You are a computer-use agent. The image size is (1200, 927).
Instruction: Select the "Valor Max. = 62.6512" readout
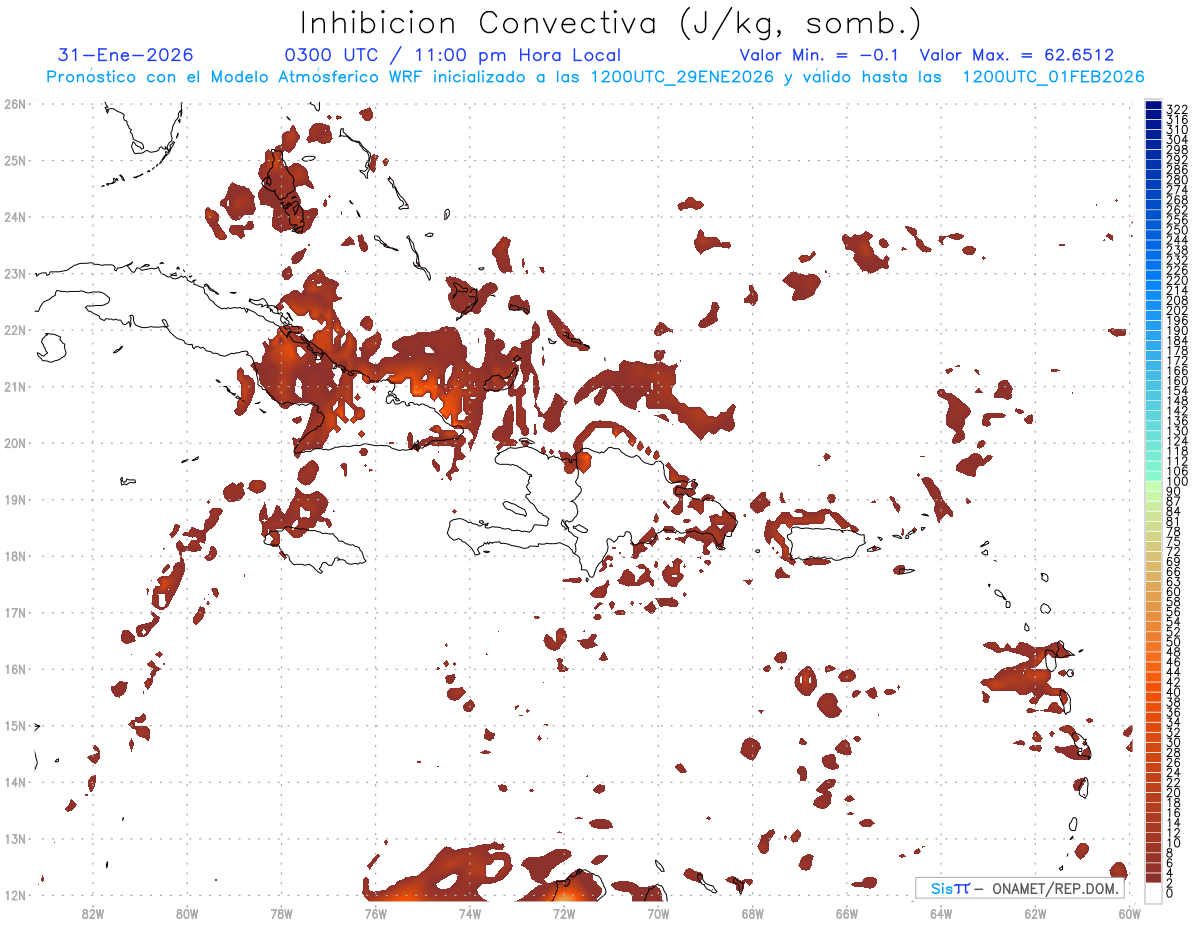[x=1017, y=56]
